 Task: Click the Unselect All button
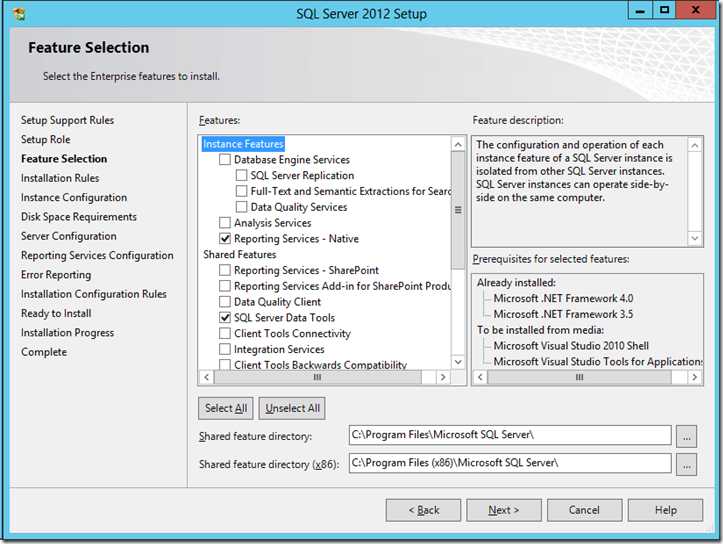tap(292, 408)
